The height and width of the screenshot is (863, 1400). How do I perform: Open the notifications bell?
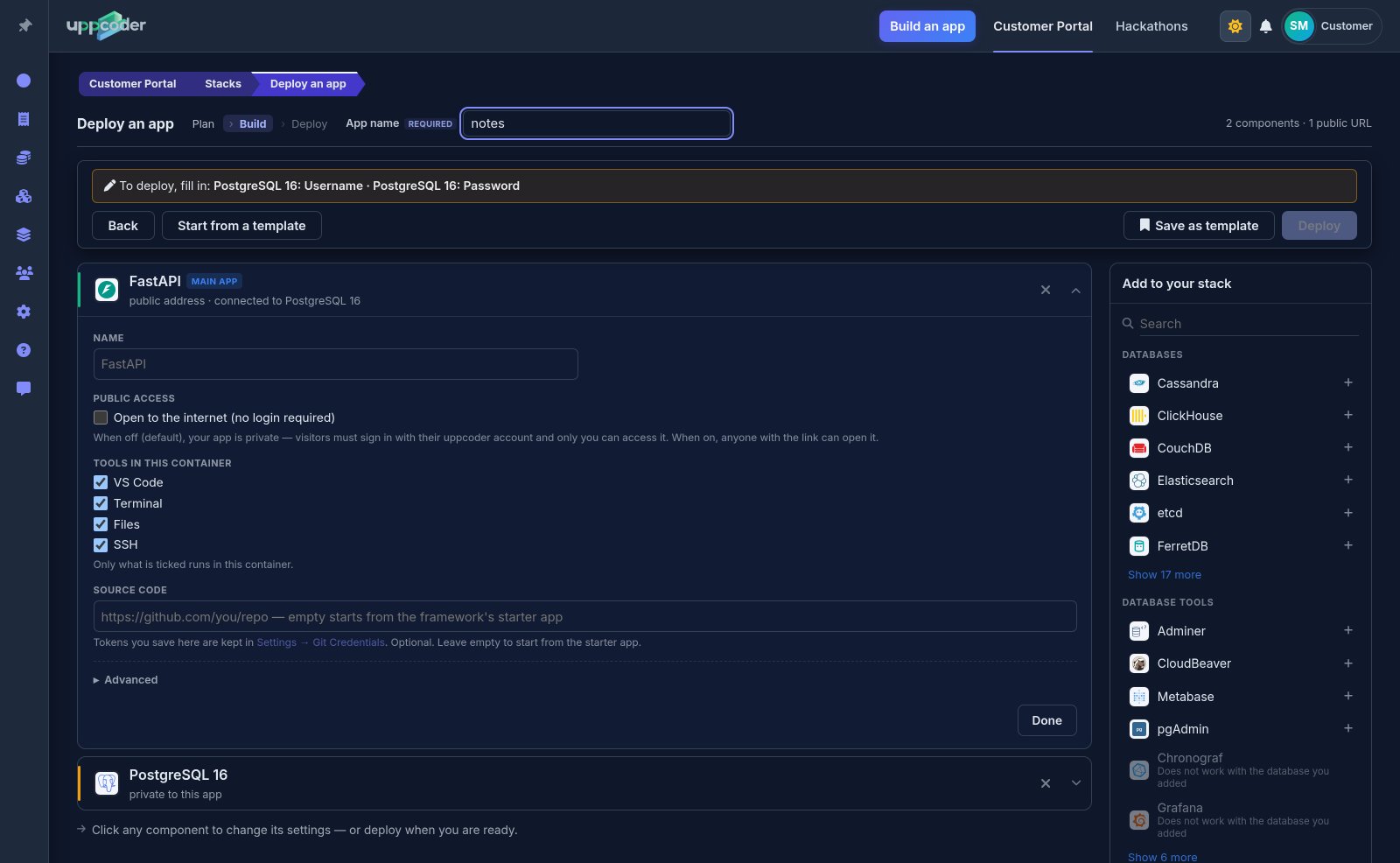pyautogui.click(x=1265, y=26)
